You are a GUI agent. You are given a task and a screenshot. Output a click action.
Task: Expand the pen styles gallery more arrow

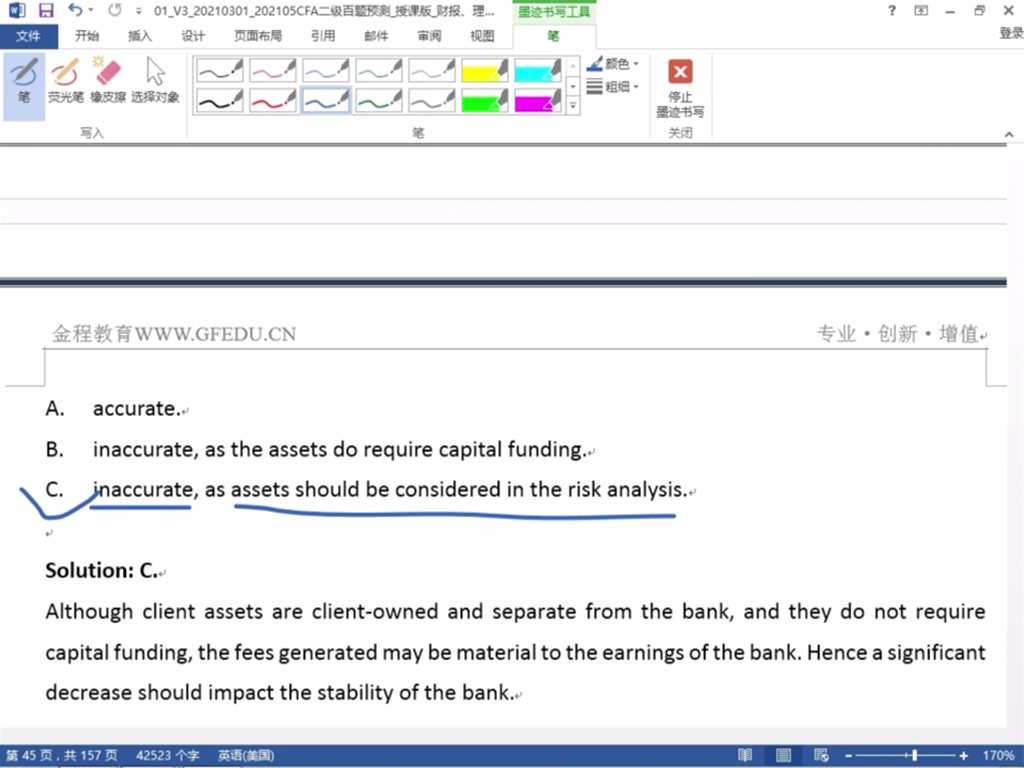tap(573, 105)
